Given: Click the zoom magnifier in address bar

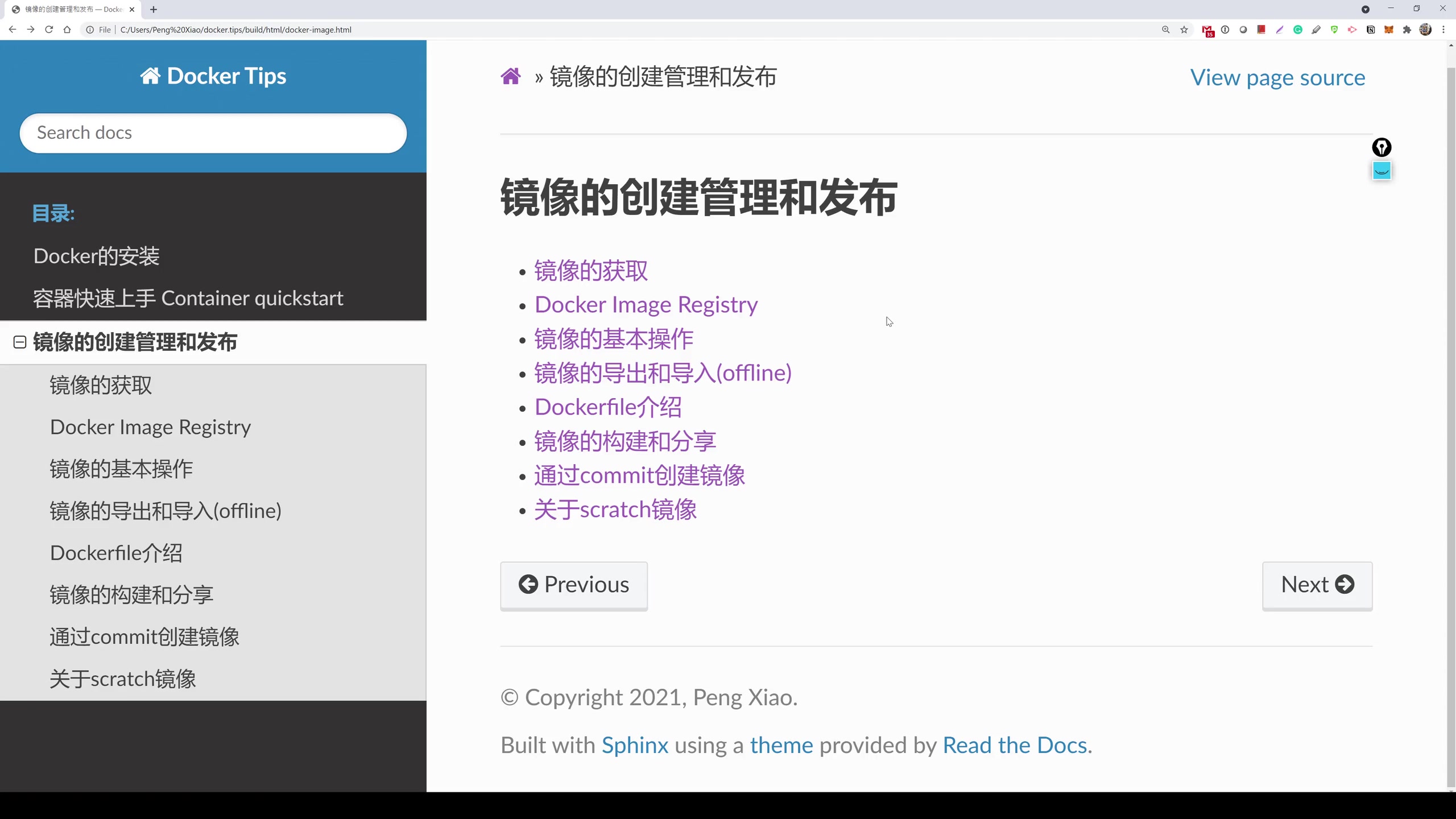Looking at the screenshot, I should point(1166,30).
